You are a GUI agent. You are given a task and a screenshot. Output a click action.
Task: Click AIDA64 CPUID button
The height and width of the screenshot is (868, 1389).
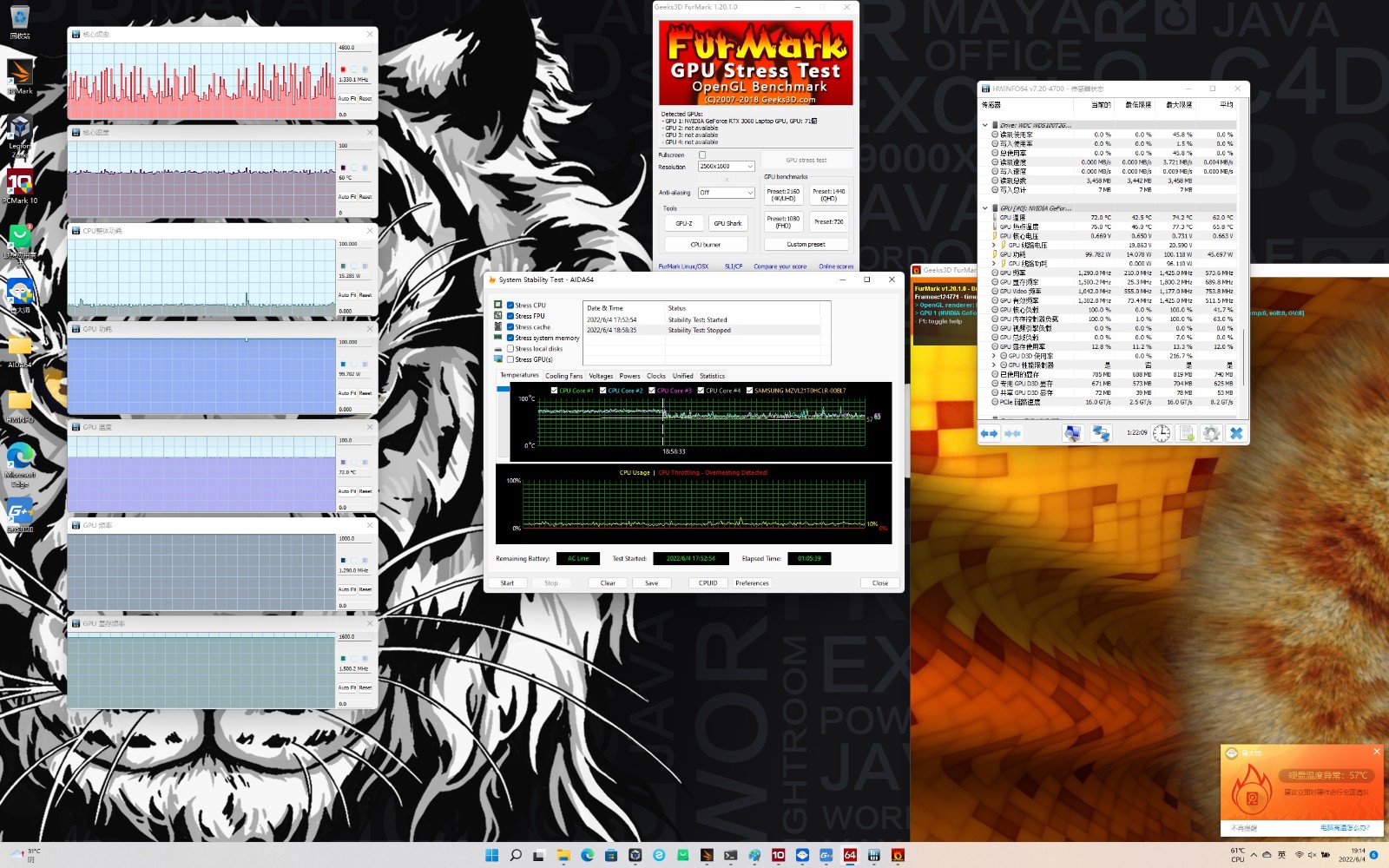point(708,583)
